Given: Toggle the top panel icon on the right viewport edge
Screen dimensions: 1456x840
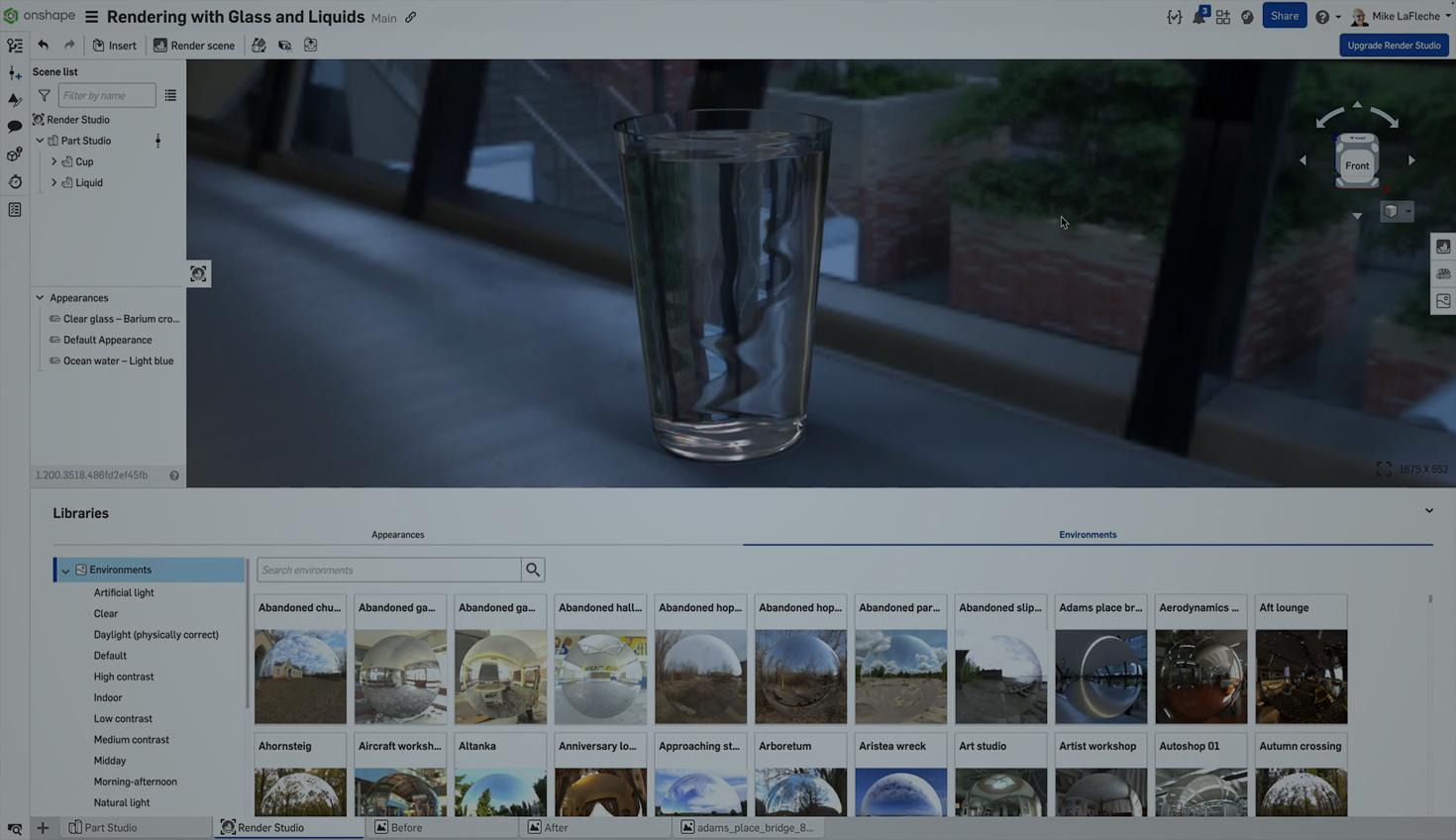Looking at the screenshot, I should pyautogui.click(x=1443, y=246).
